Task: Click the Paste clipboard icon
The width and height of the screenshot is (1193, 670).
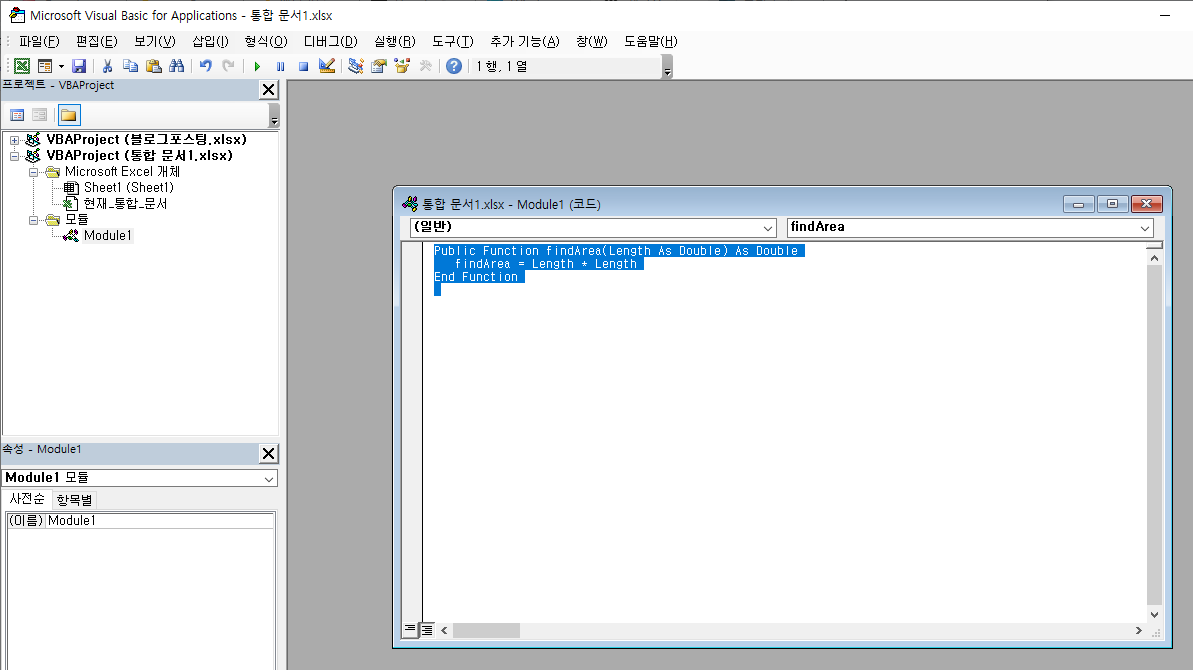Action: pyautogui.click(x=154, y=66)
